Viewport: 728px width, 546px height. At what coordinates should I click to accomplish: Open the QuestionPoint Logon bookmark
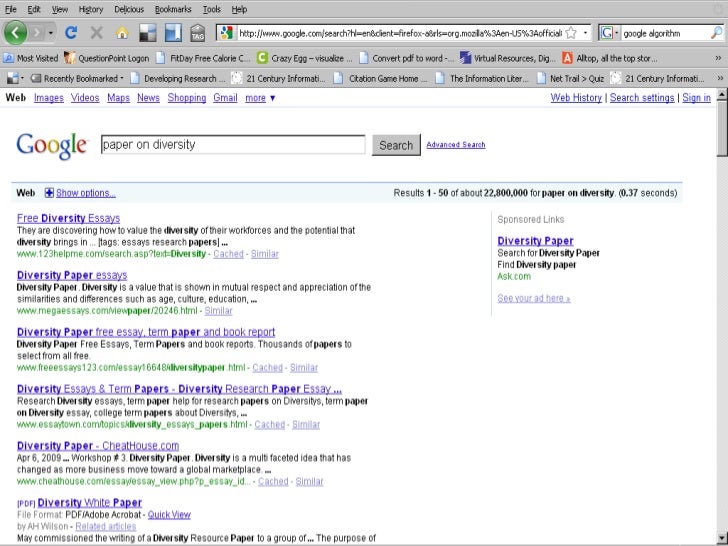pos(107,58)
